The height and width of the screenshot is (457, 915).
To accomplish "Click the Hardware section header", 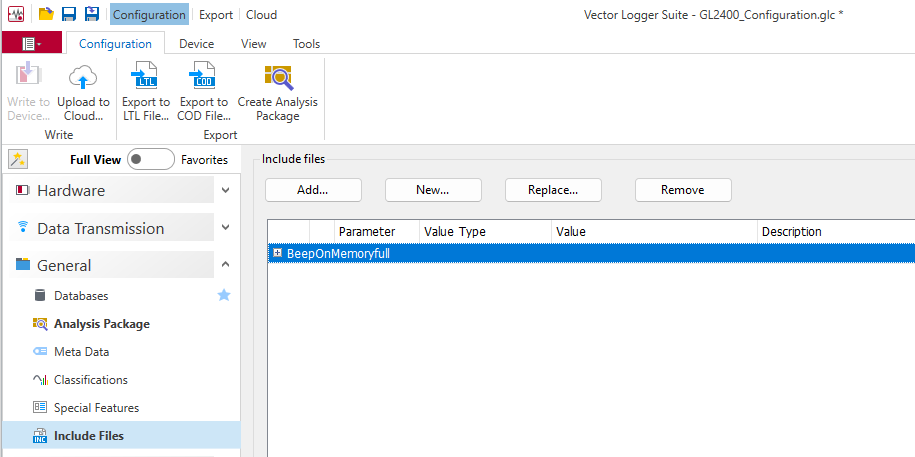I will click(x=112, y=190).
